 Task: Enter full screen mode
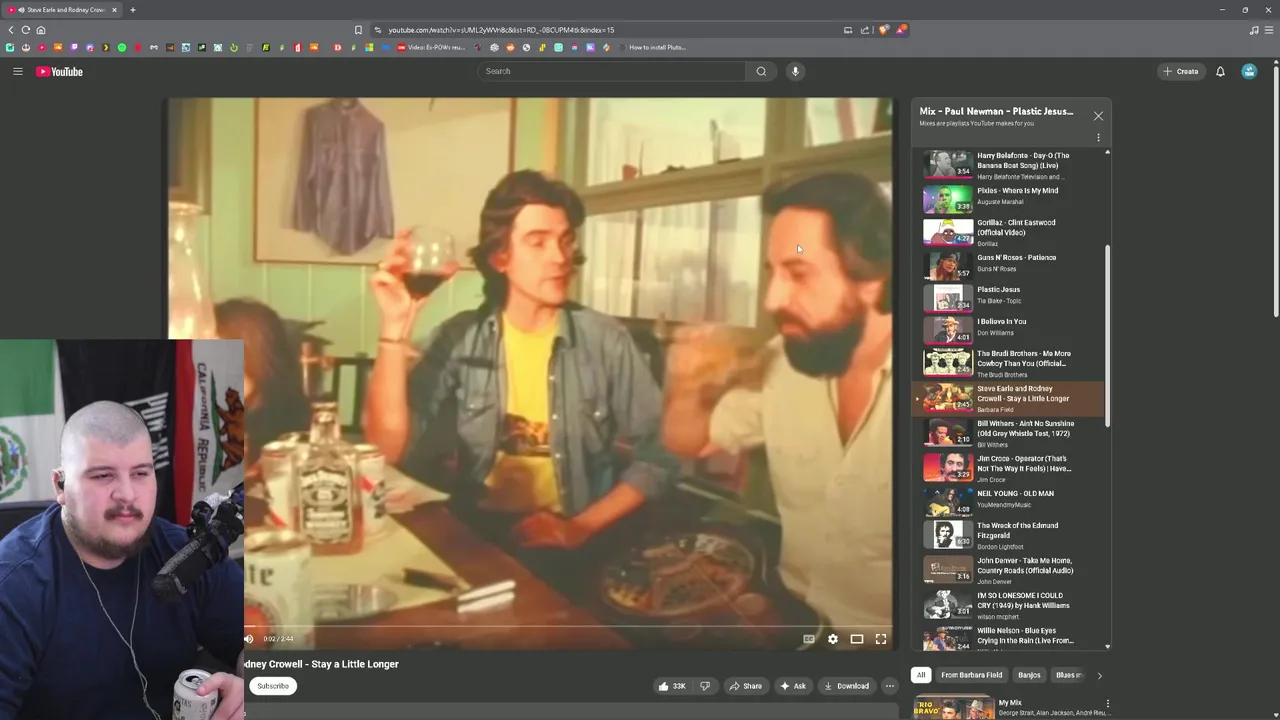(x=881, y=639)
